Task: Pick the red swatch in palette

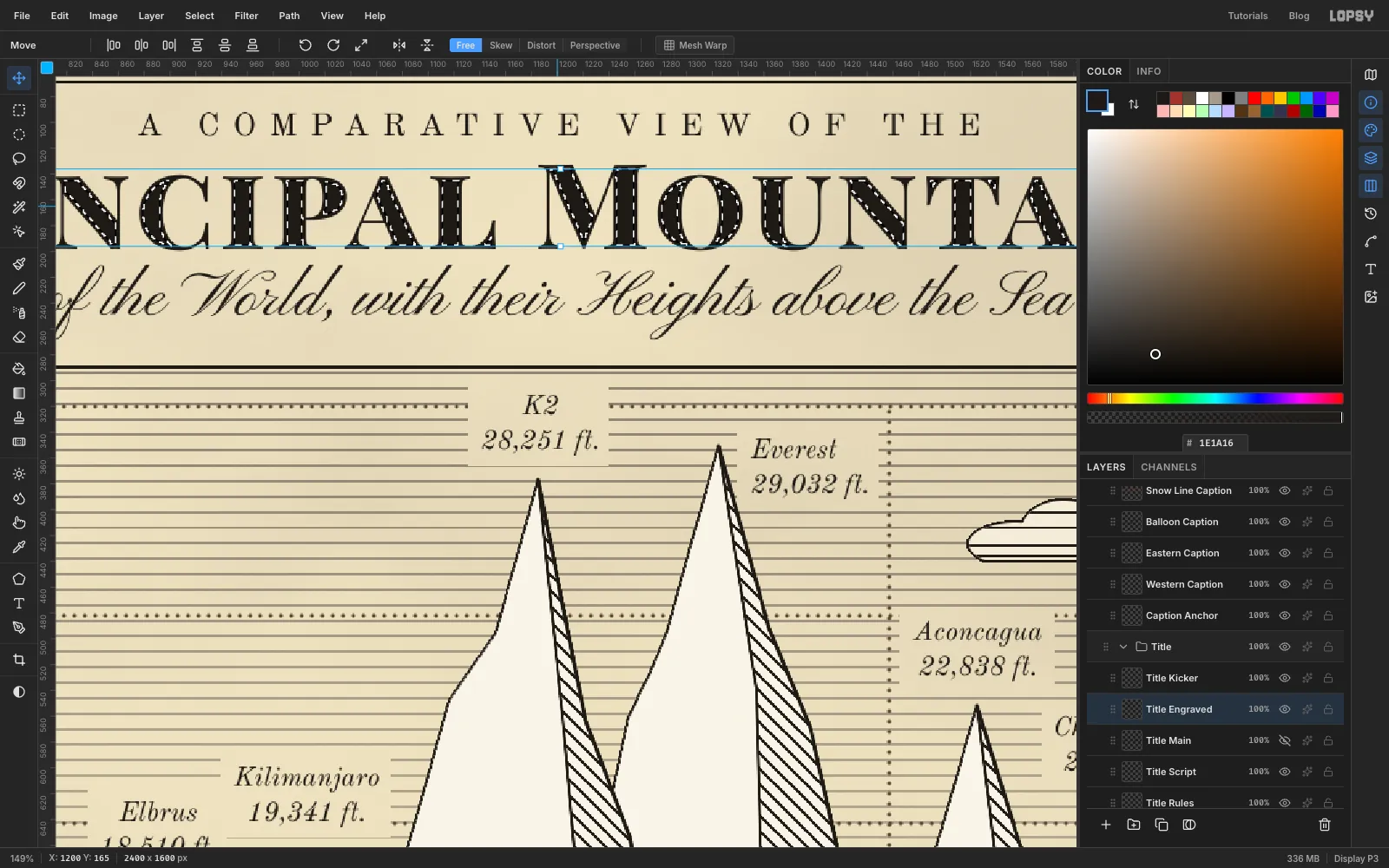Action: point(1254,98)
